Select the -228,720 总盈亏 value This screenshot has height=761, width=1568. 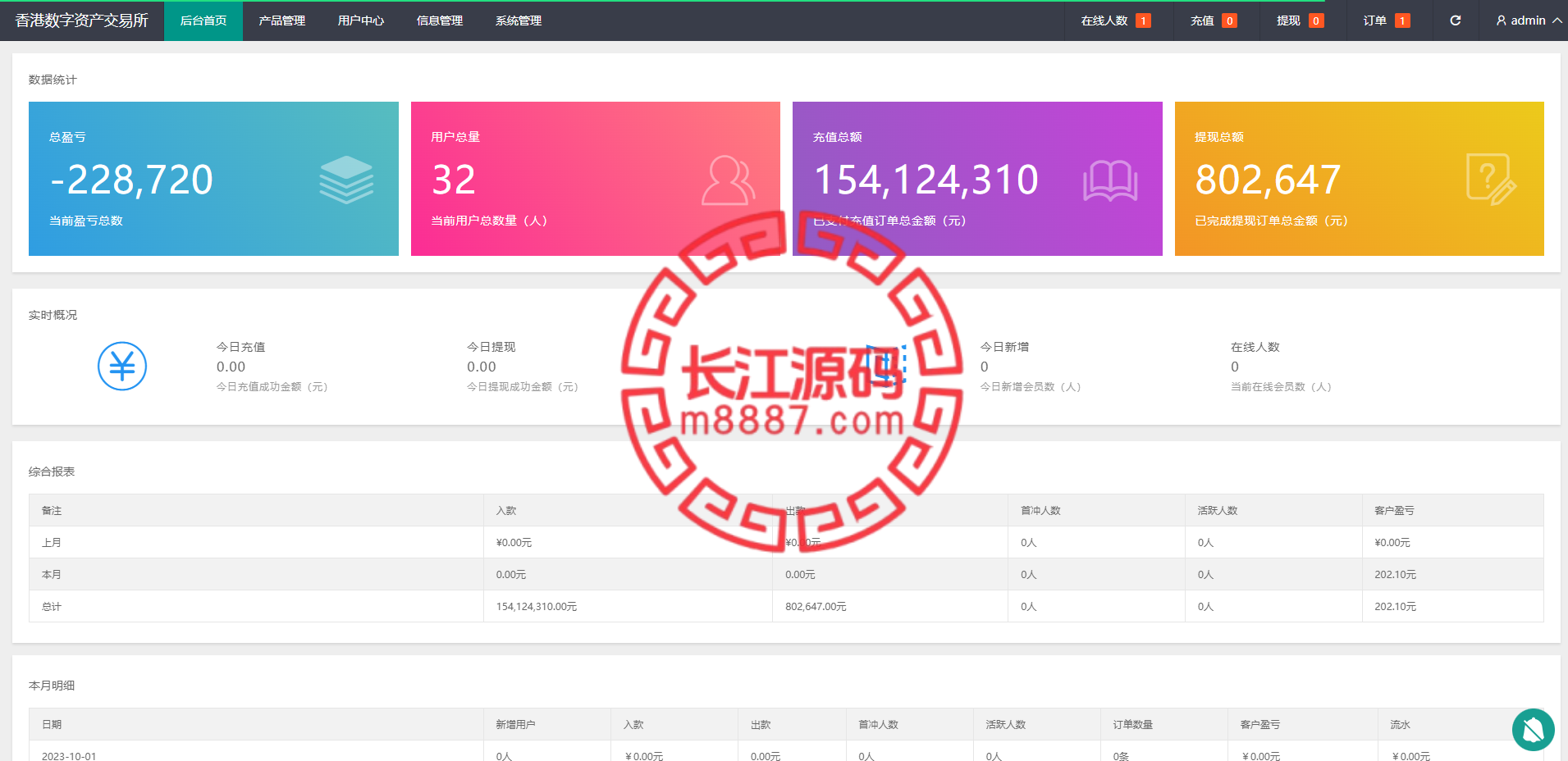131,180
